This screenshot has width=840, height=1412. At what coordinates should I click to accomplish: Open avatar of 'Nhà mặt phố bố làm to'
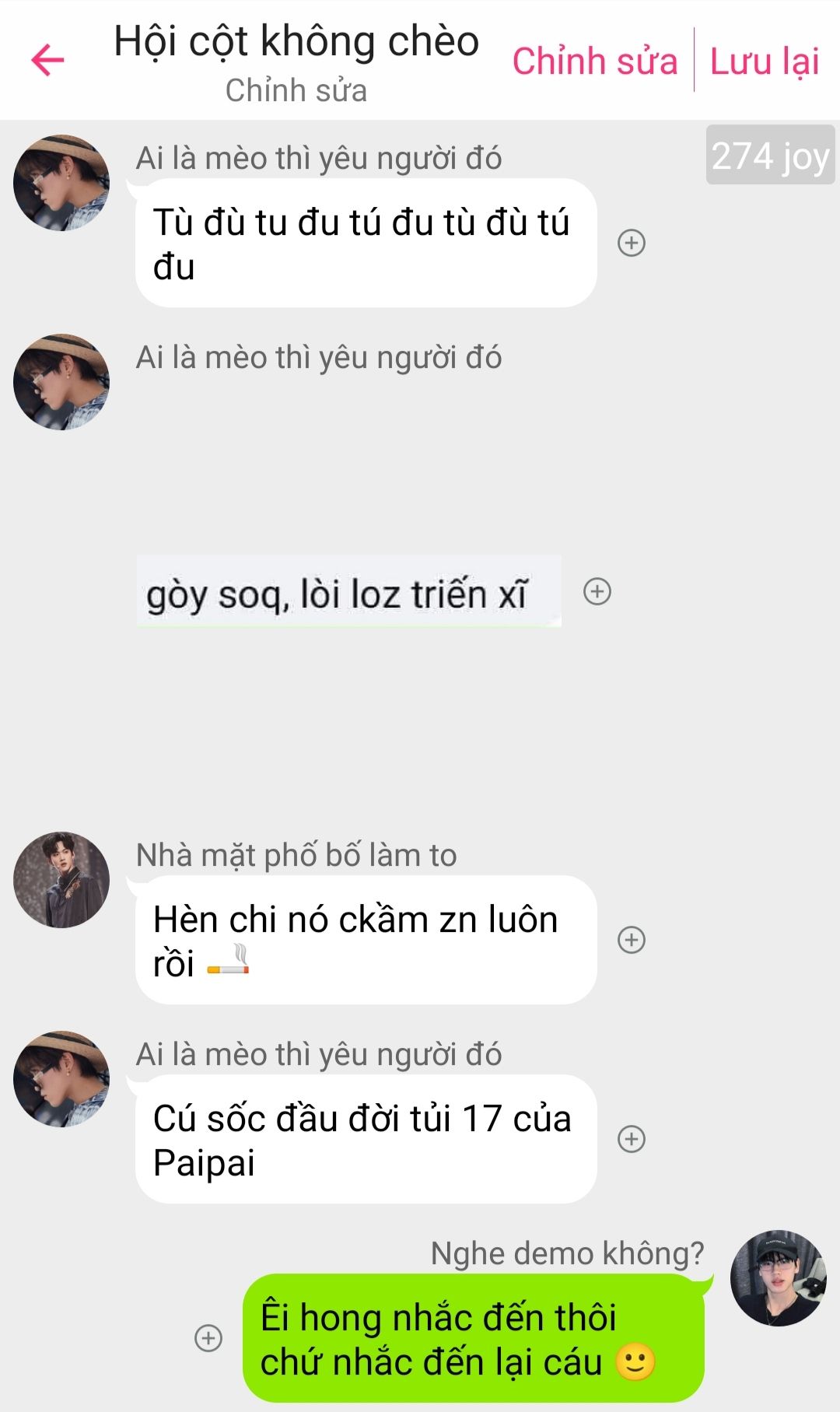pyautogui.click(x=61, y=880)
